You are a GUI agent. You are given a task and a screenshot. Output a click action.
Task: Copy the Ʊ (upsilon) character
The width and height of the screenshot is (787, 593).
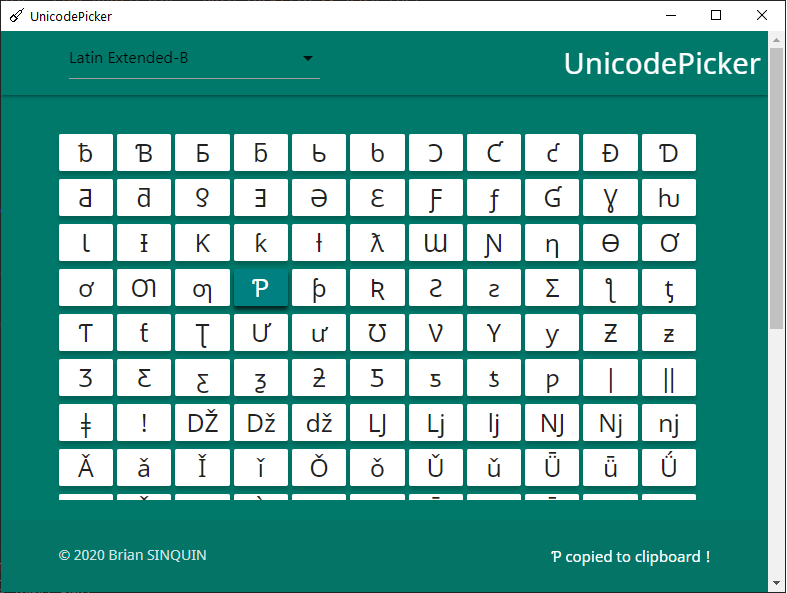click(377, 332)
